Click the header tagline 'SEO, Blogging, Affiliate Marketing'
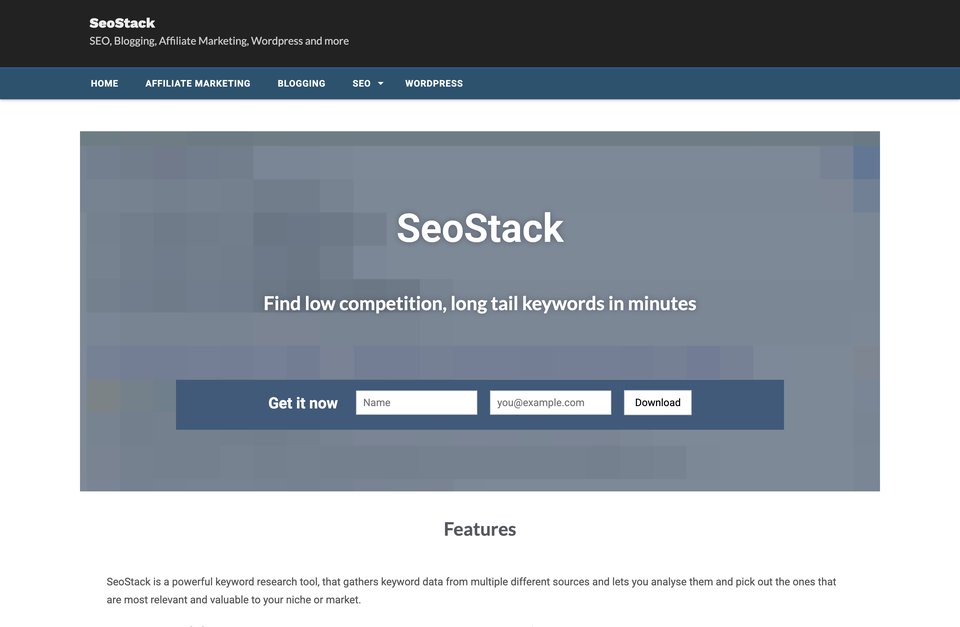Image resolution: width=960 pixels, height=627 pixels. (219, 41)
